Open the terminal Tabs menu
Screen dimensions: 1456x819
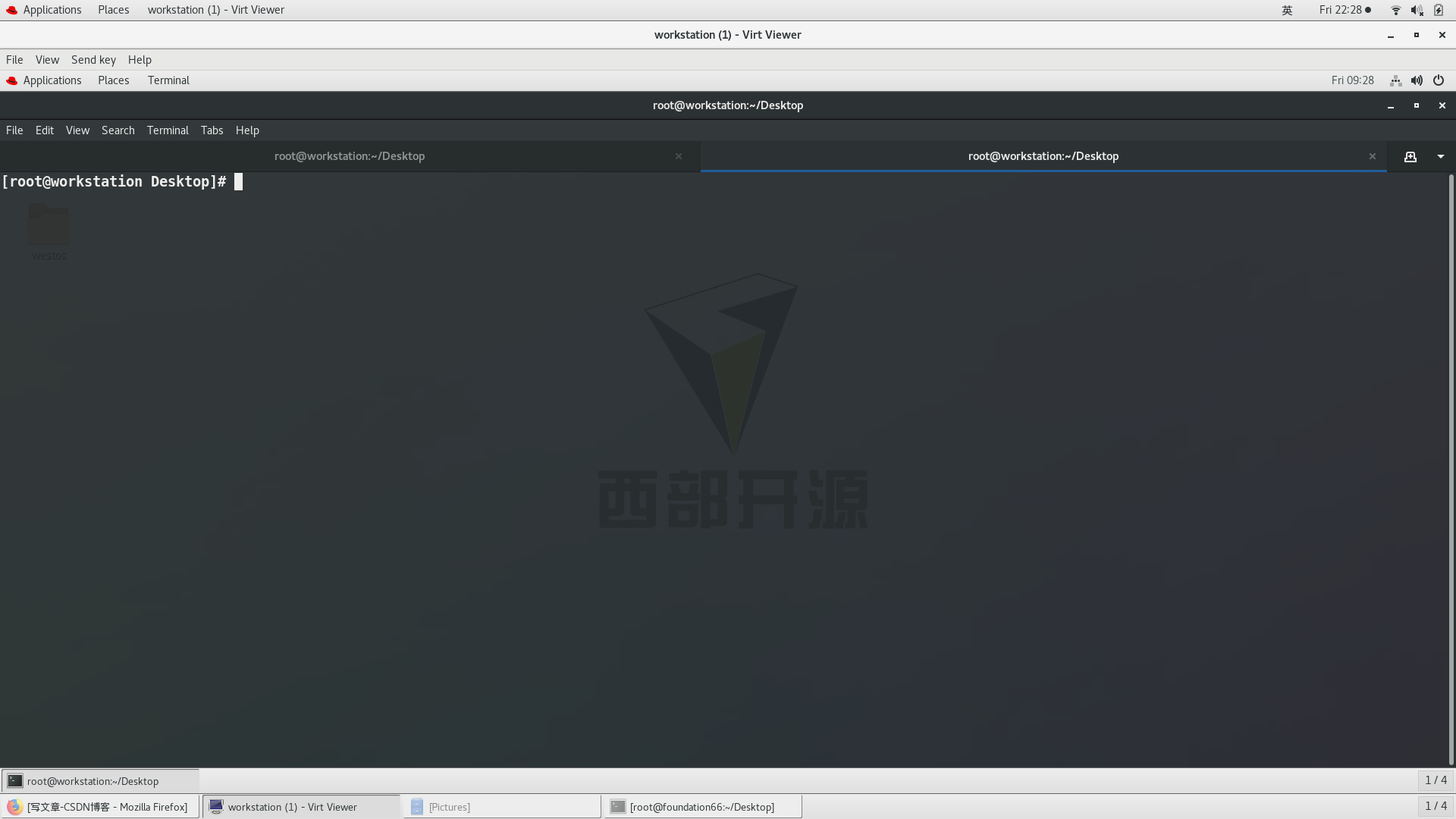point(212,130)
